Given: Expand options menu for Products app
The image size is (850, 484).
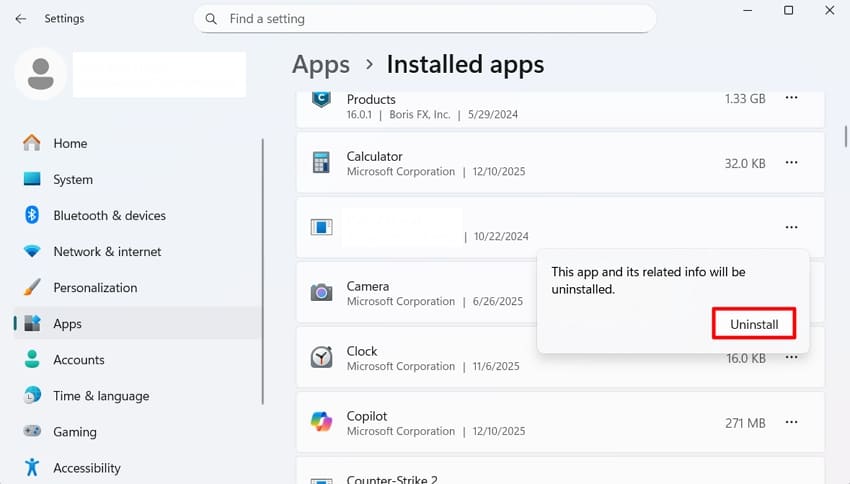Looking at the screenshot, I should pyautogui.click(x=791, y=98).
